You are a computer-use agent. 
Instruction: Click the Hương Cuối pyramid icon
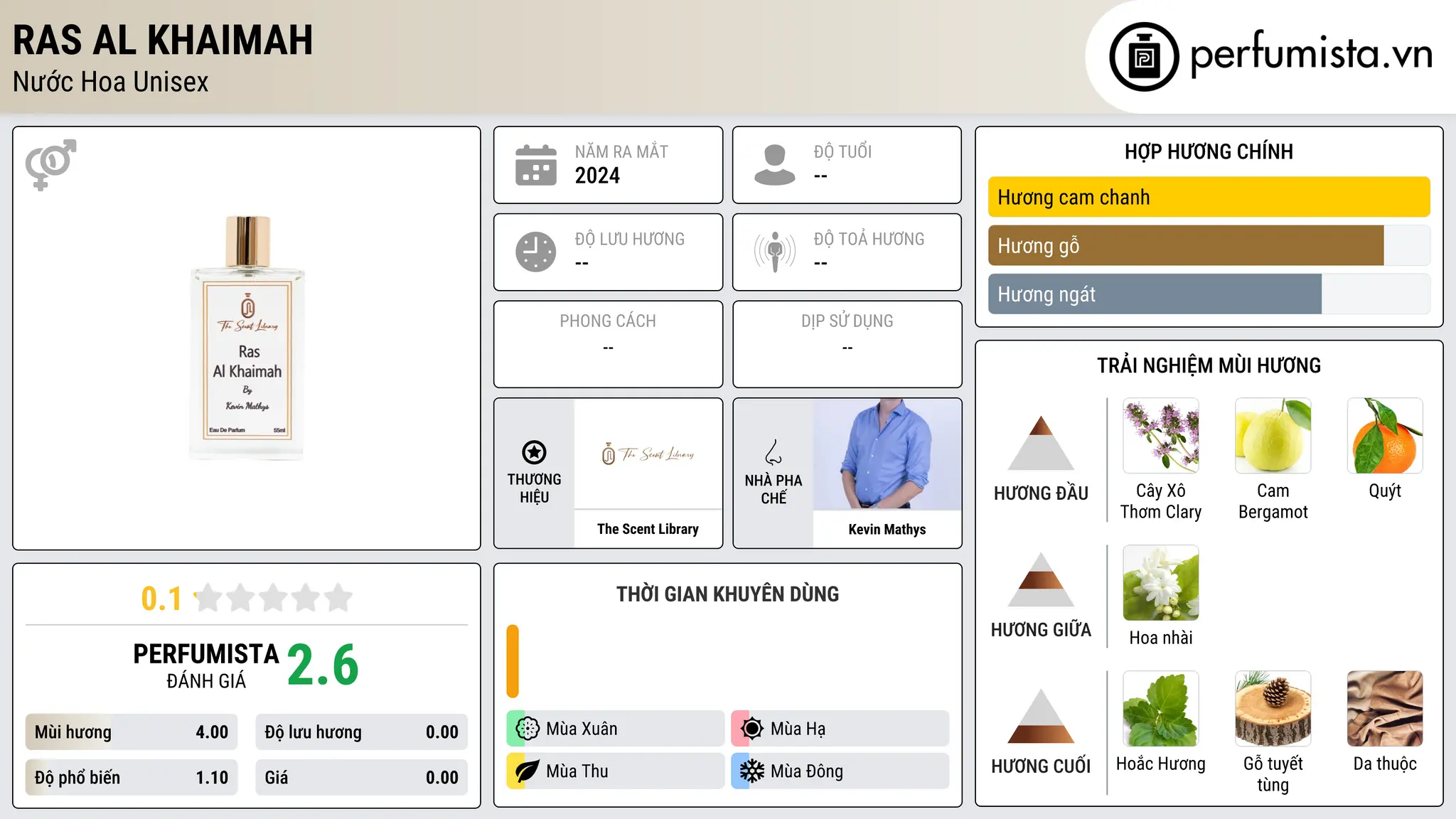point(1041,716)
